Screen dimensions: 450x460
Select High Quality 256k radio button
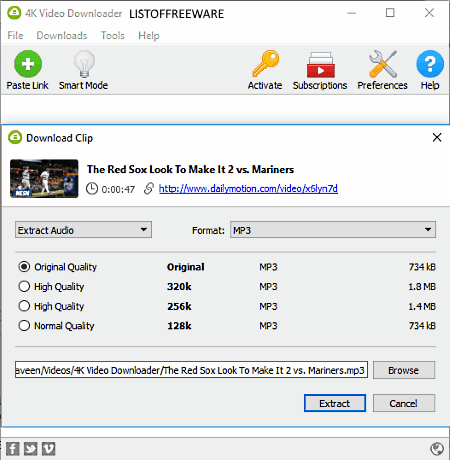(24, 306)
